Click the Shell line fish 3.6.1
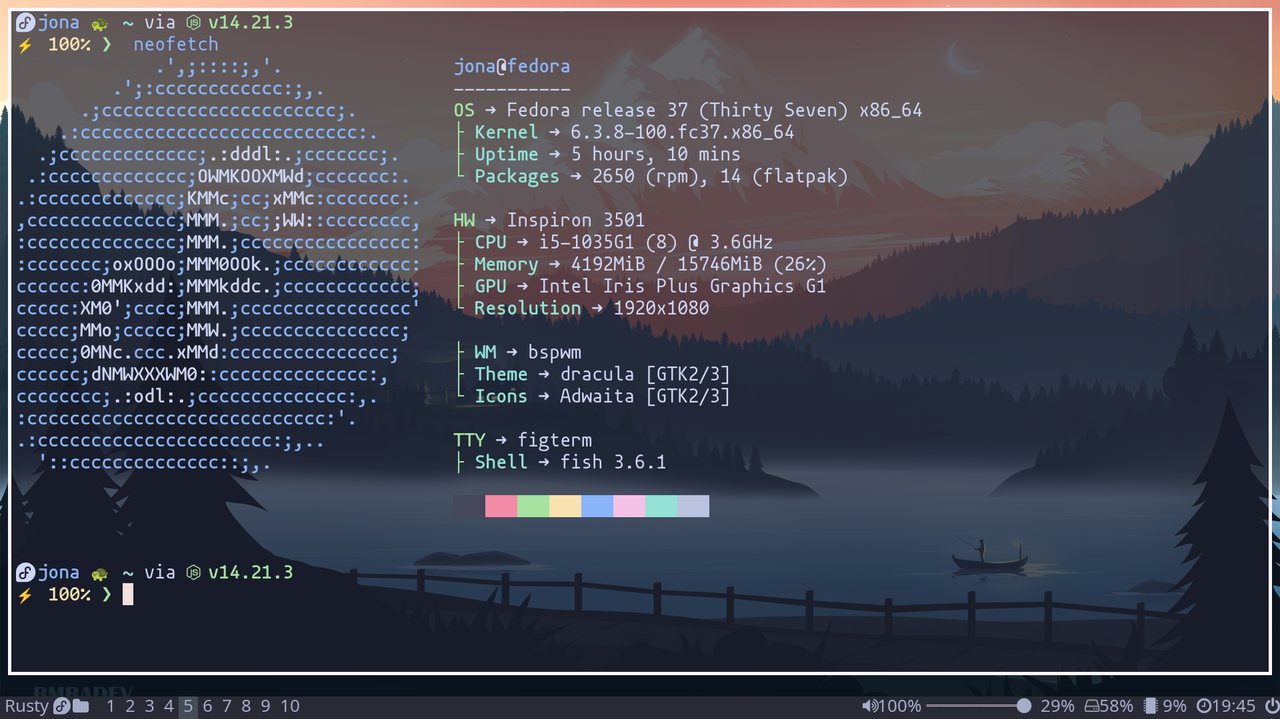 [x=560, y=463]
